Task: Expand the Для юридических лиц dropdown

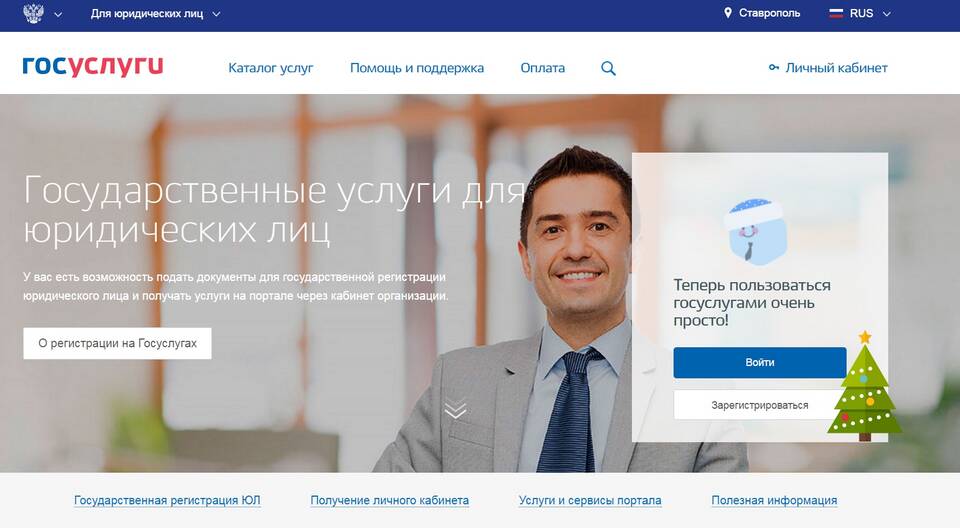Action: click(x=156, y=13)
